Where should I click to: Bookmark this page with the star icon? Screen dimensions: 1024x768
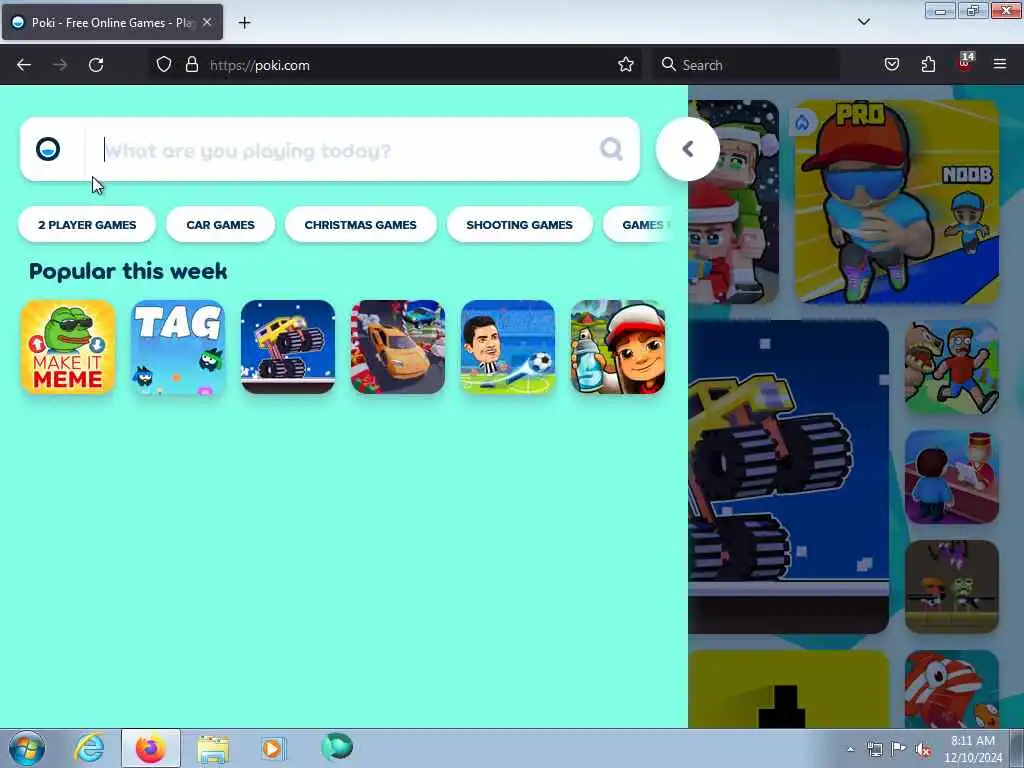[626, 65]
